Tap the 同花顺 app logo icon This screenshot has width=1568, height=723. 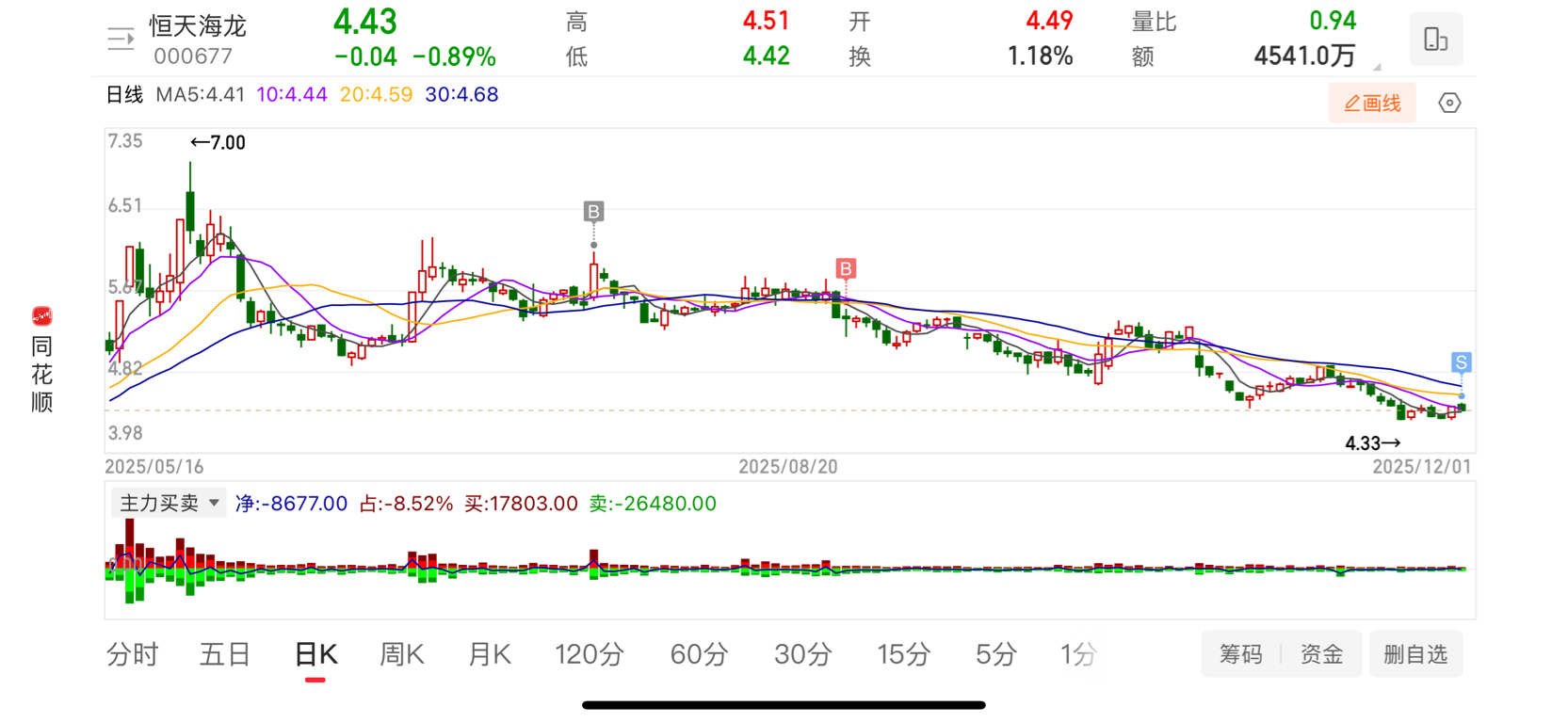[41, 316]
